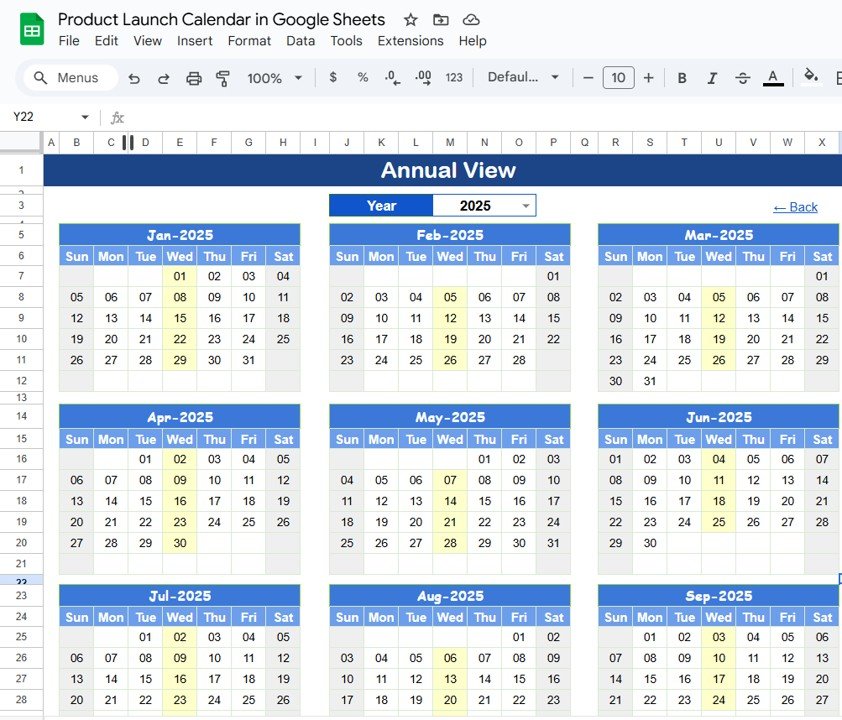
Task: Open the Name box dropdown arrow
Action: 85,117
